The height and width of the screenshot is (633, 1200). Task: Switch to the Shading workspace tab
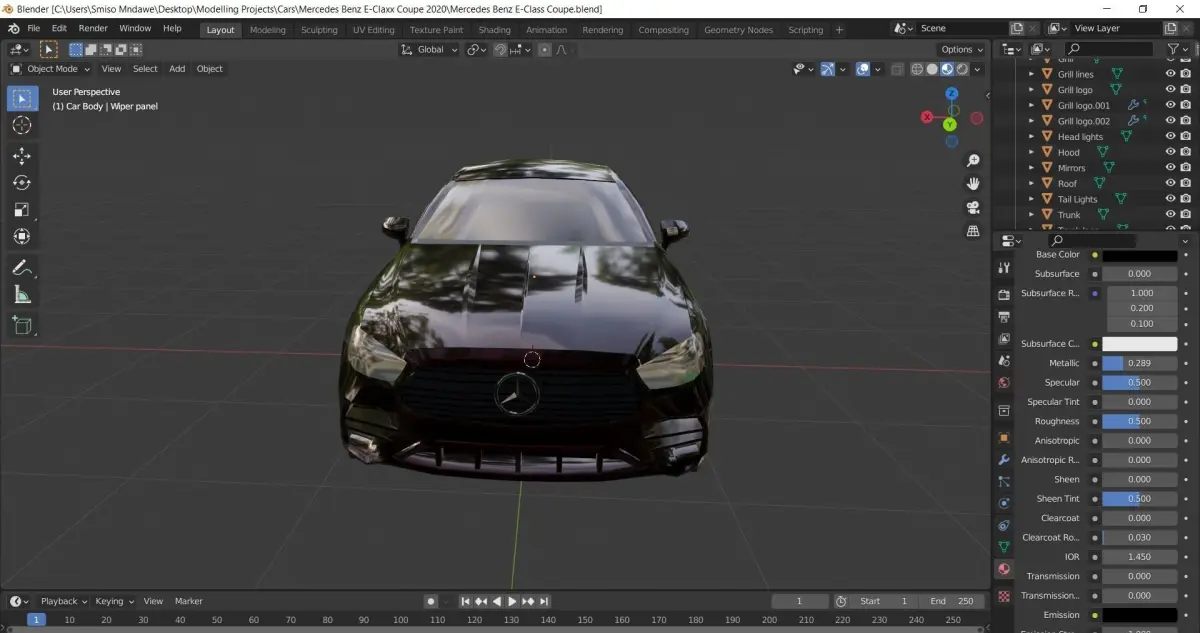click(x=494, y=30)
